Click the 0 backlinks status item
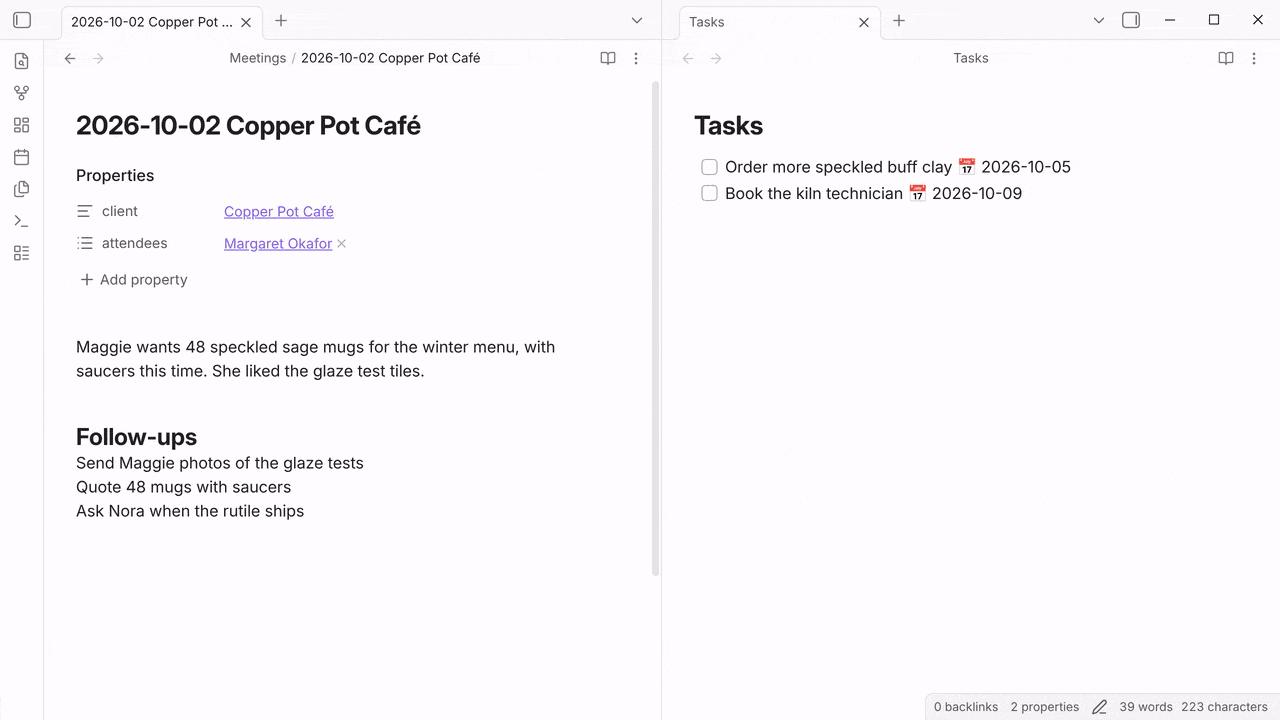 966,707
